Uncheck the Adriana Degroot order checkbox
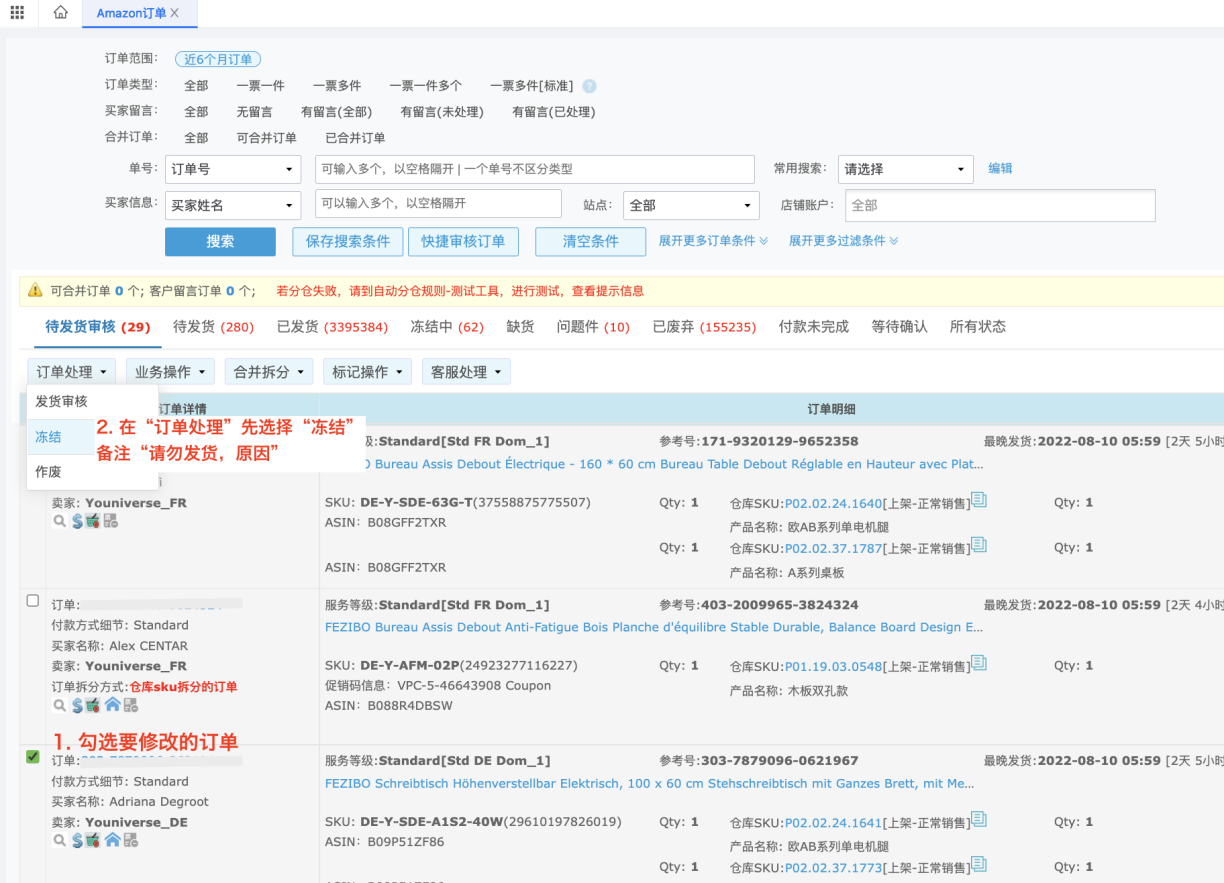The height and width of the screenshot is (883, 1224). (33, 757)
